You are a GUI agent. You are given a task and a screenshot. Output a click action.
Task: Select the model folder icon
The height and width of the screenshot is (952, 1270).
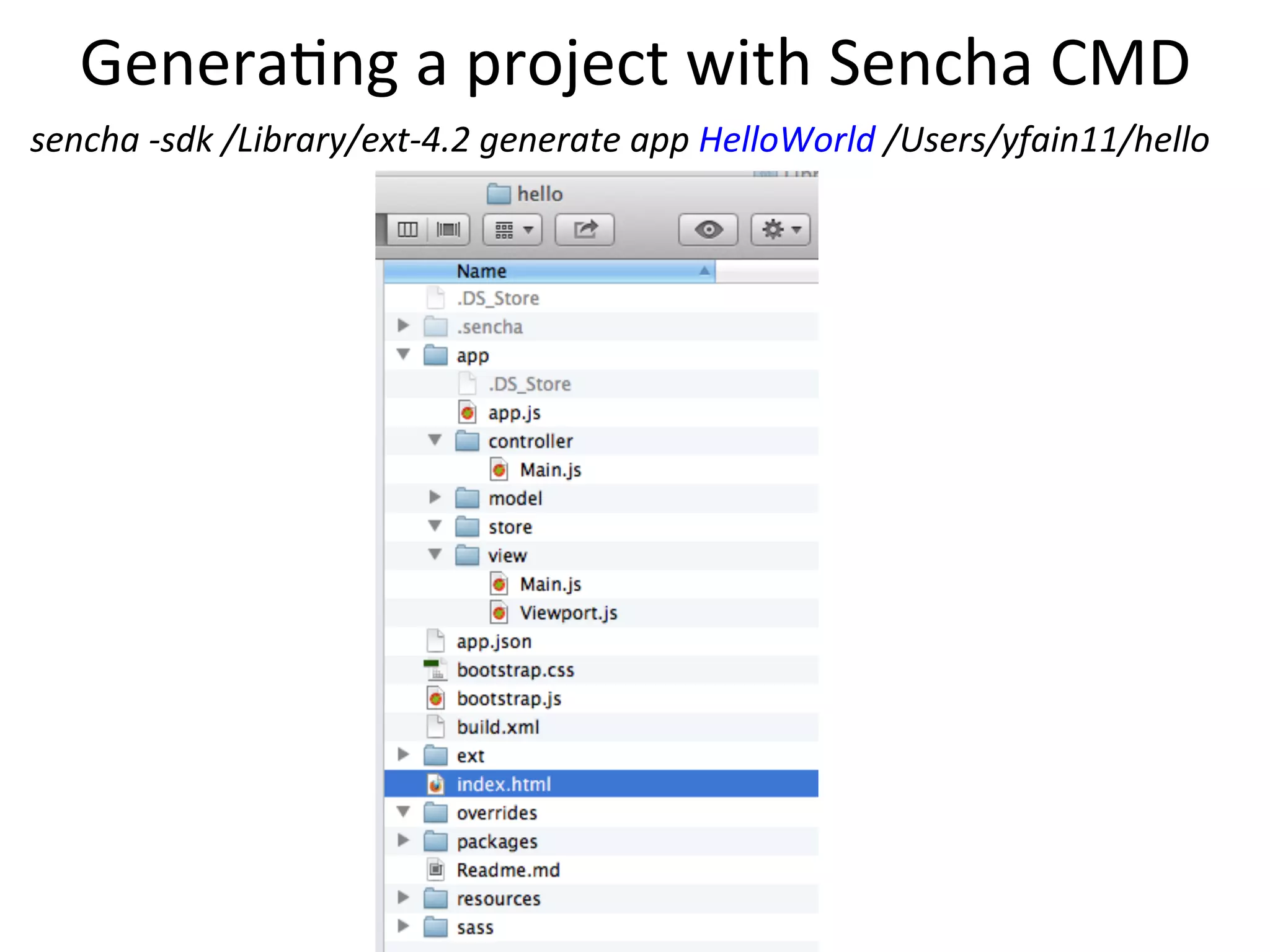[x=467, y=498]
